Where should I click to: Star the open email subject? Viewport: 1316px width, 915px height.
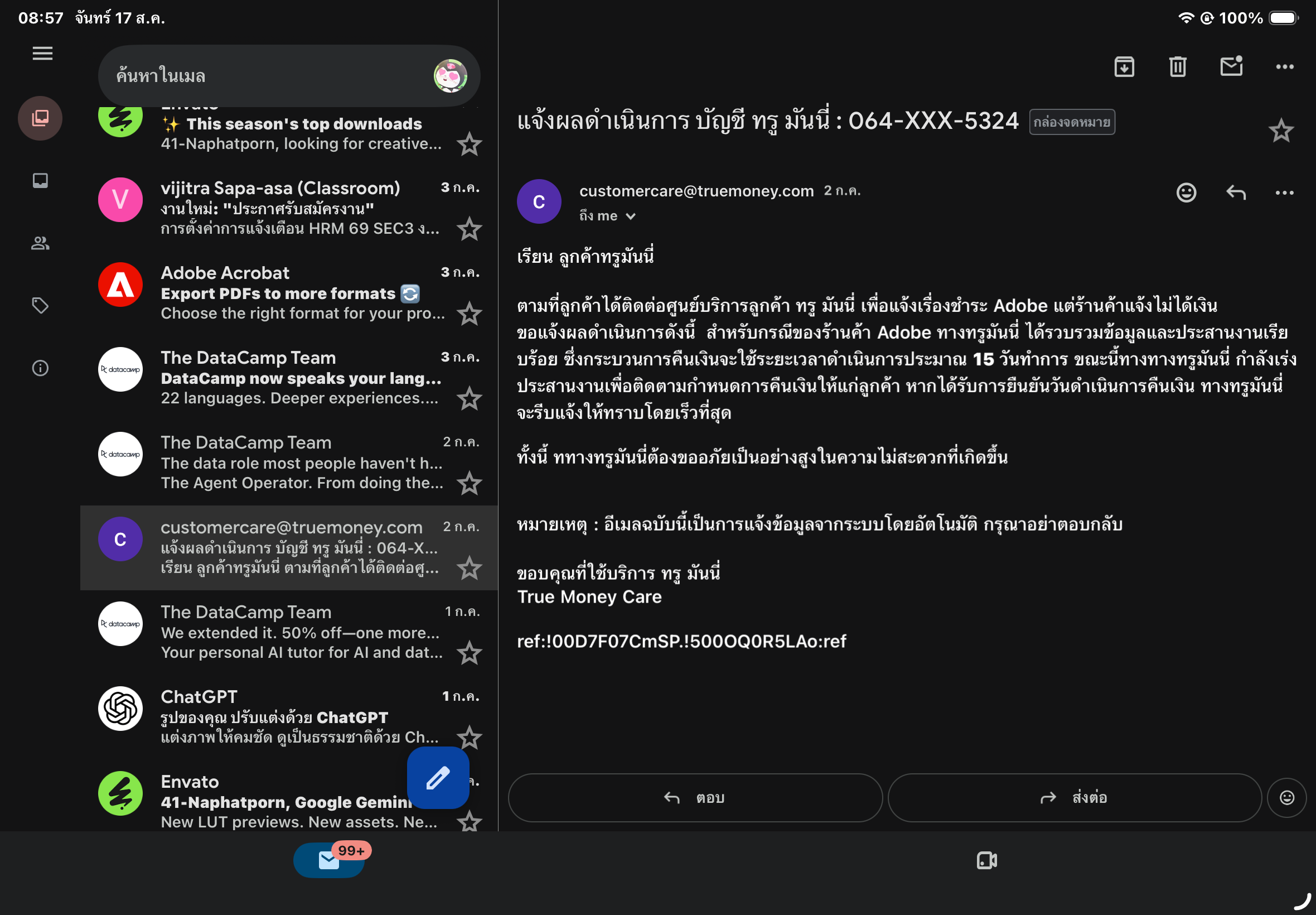click(1281, 131)
